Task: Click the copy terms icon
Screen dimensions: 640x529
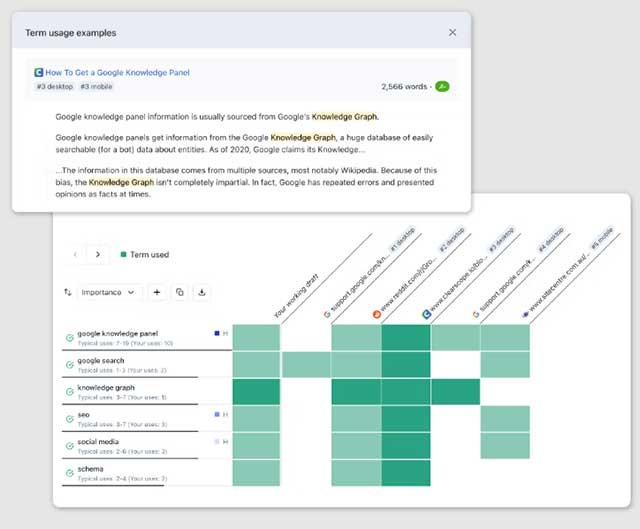Action: click(x=180, y=292)
